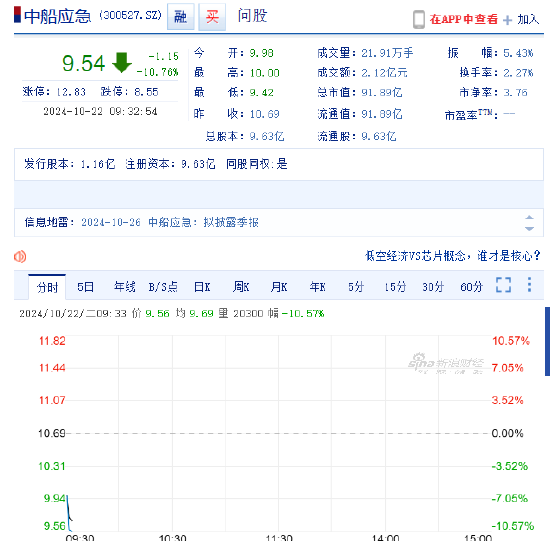Click the 成交量 value 21.91万手
550x541 pixels.
[387, 53]
